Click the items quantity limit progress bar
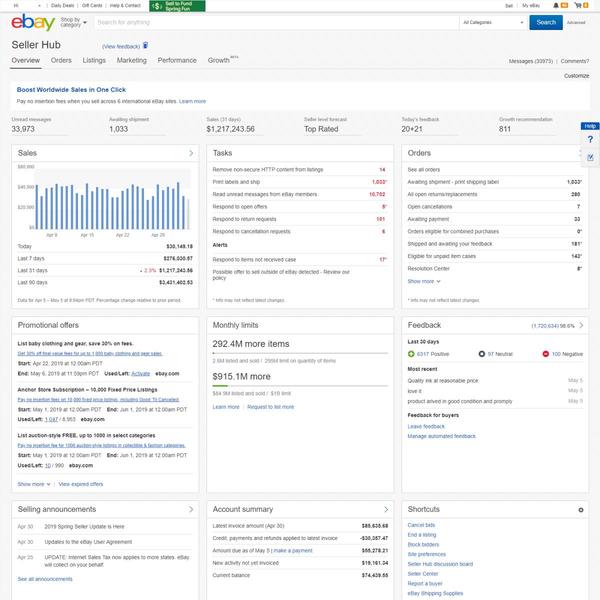600x600 pixels. click(x=300, y=353)
